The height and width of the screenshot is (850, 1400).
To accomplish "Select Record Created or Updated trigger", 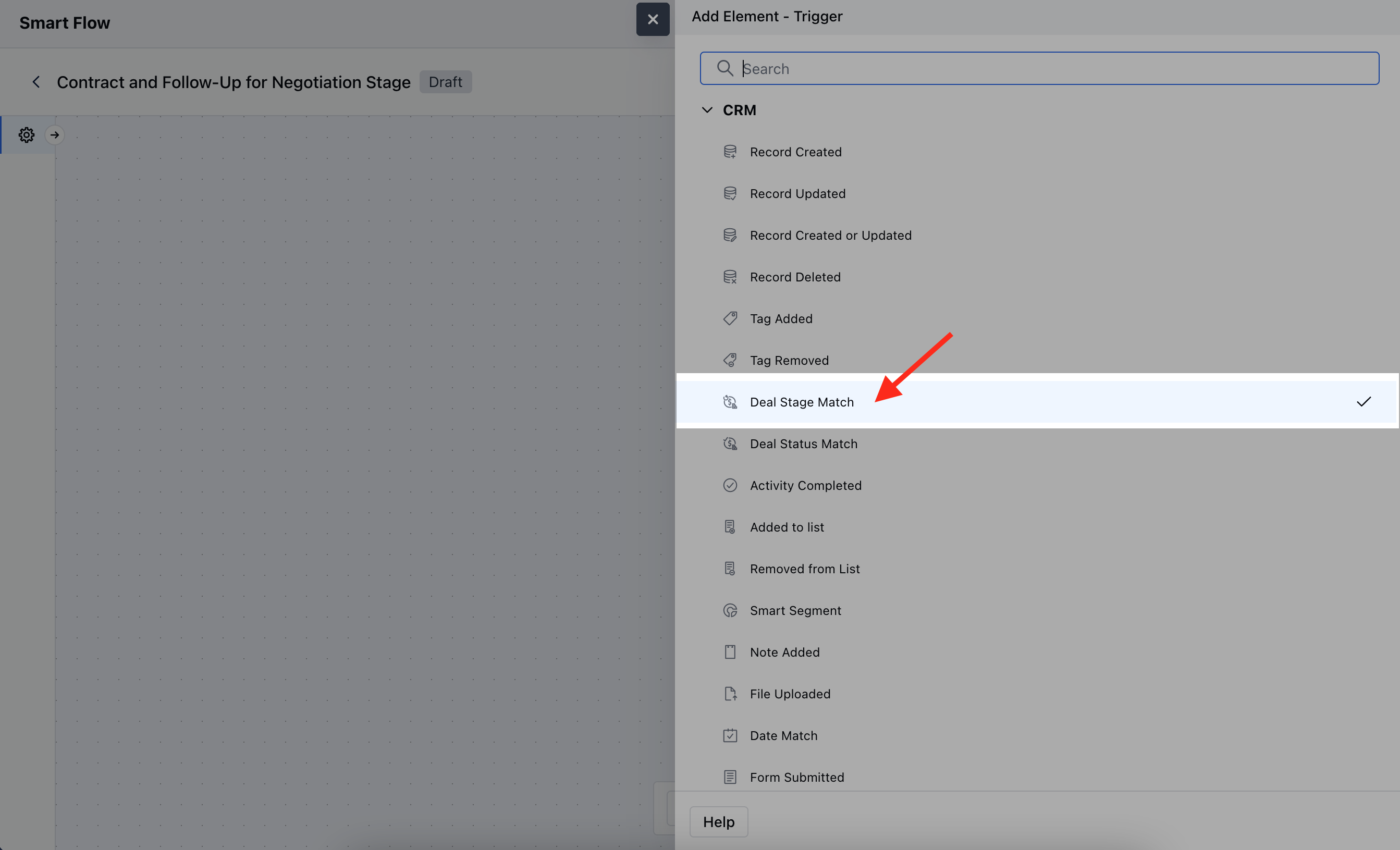I will (x=830, y=235).
